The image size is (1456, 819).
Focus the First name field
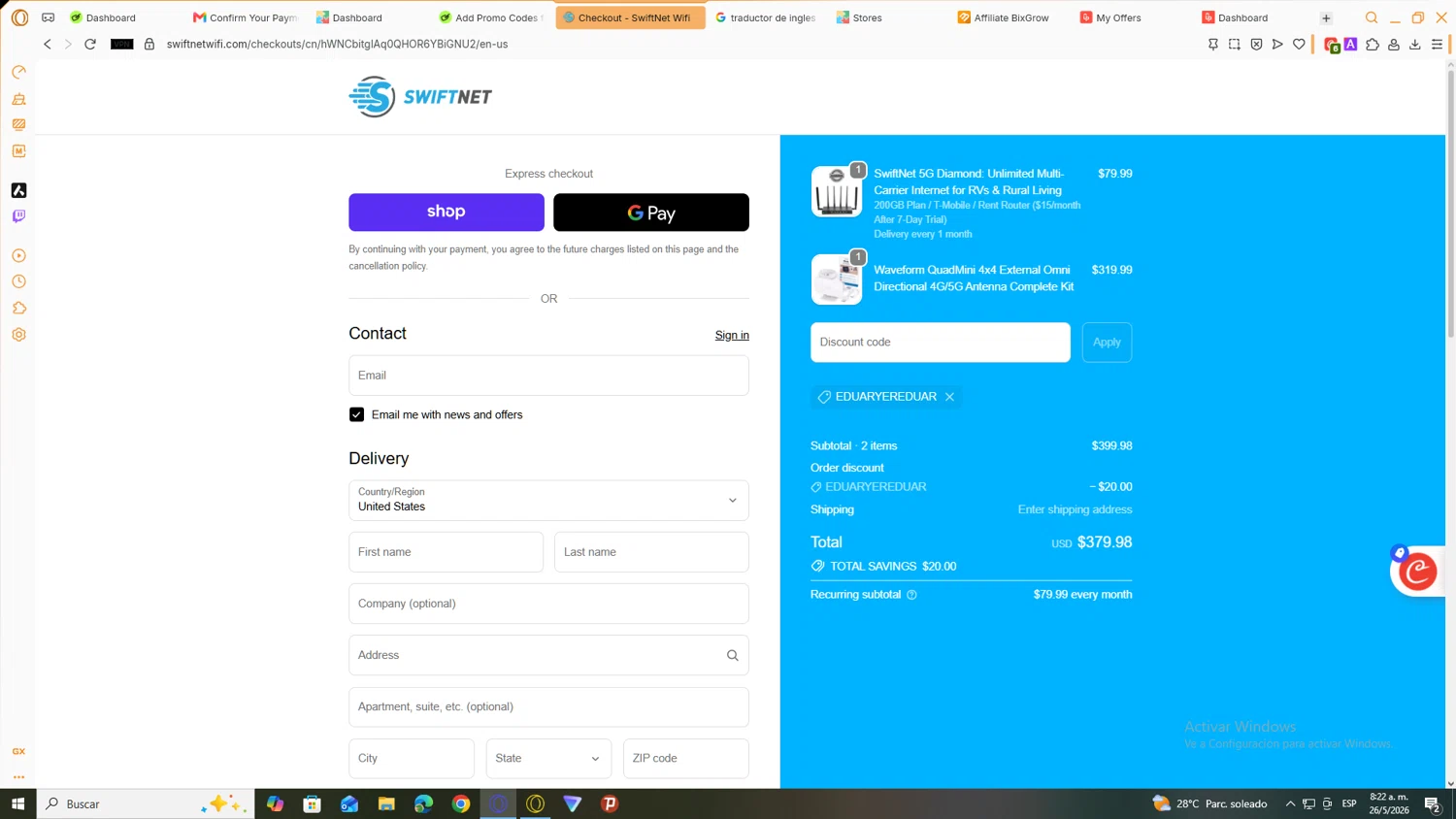(x=447, y=552)
